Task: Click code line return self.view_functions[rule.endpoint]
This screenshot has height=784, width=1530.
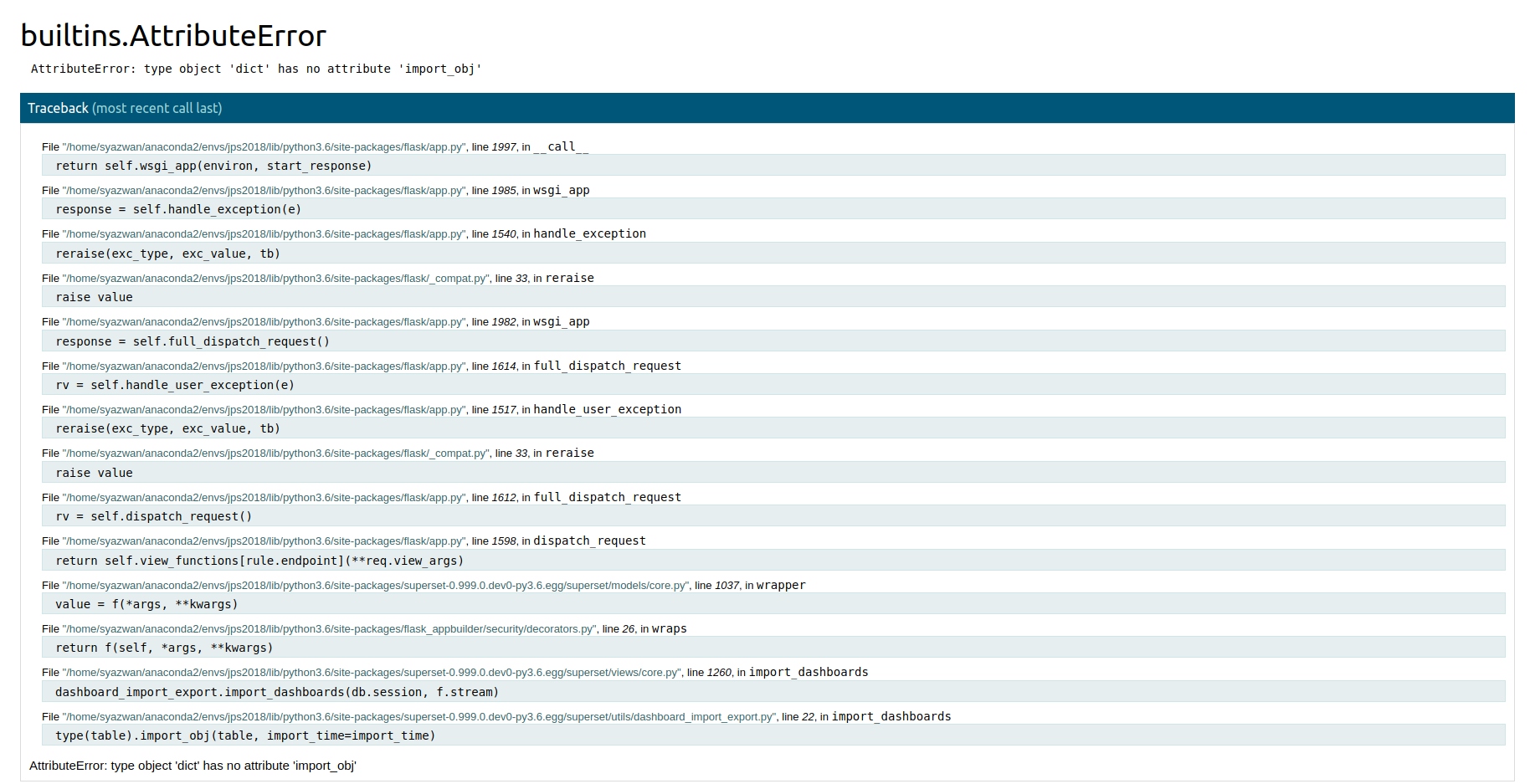Action: point(773,561)
